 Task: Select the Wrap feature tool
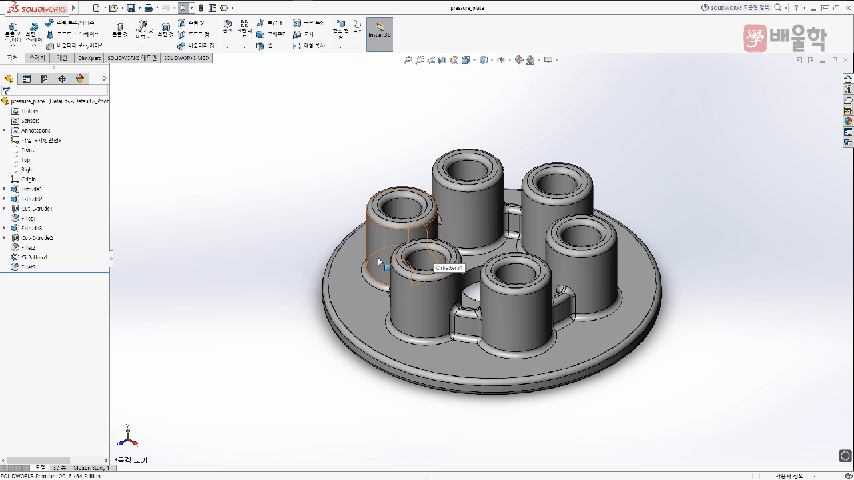tap(308, 23)
